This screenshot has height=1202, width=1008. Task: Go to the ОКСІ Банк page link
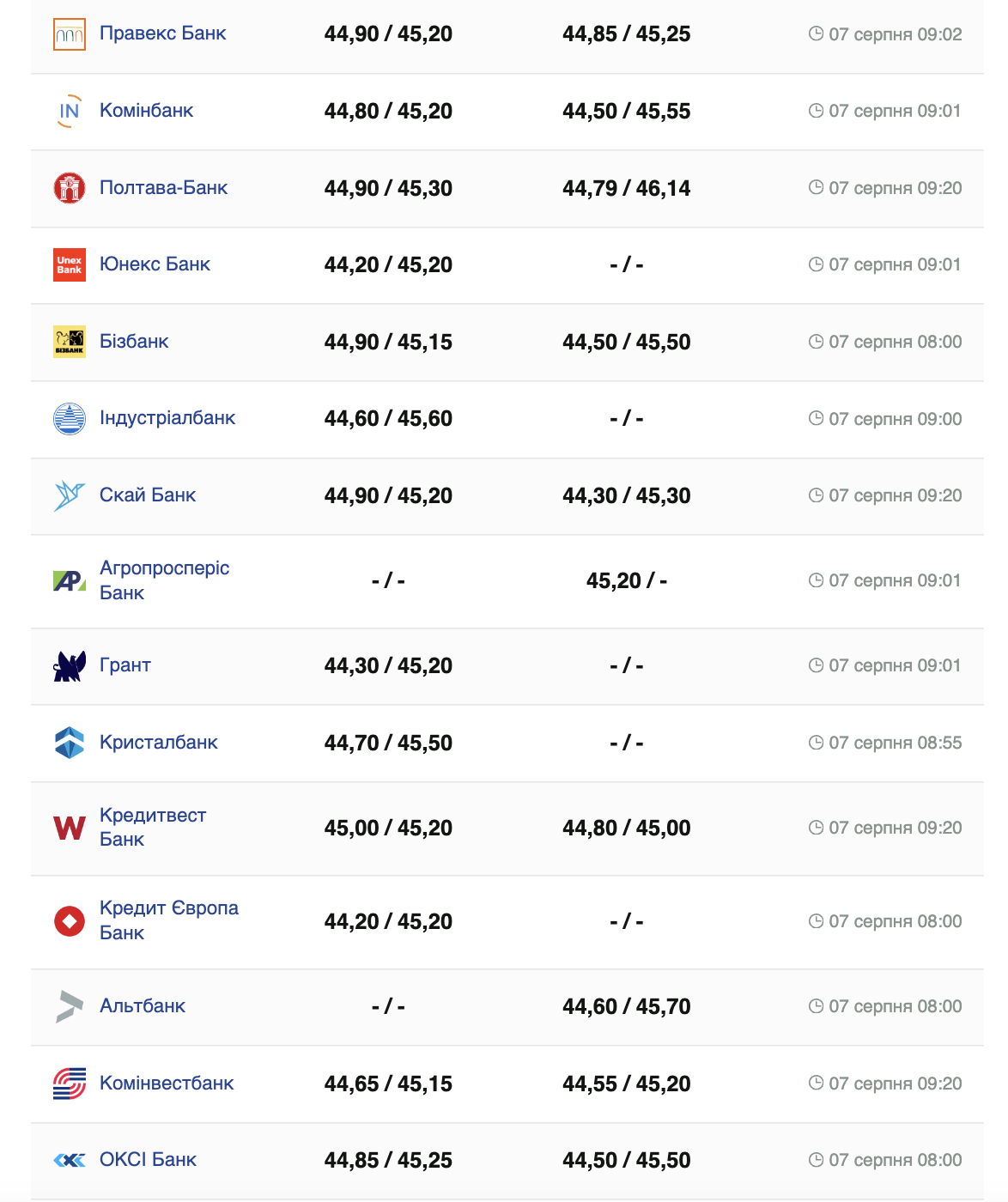point(148,1160)
